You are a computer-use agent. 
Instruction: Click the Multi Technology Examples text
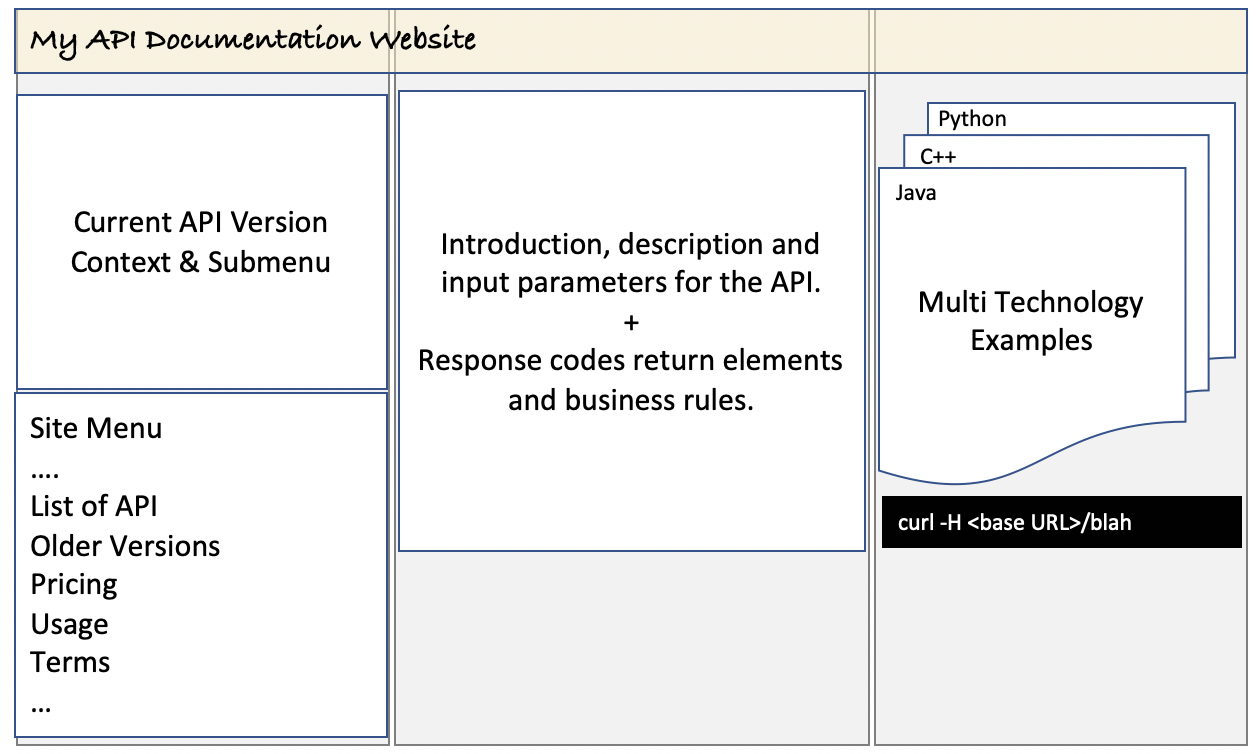click(1031, 321)
